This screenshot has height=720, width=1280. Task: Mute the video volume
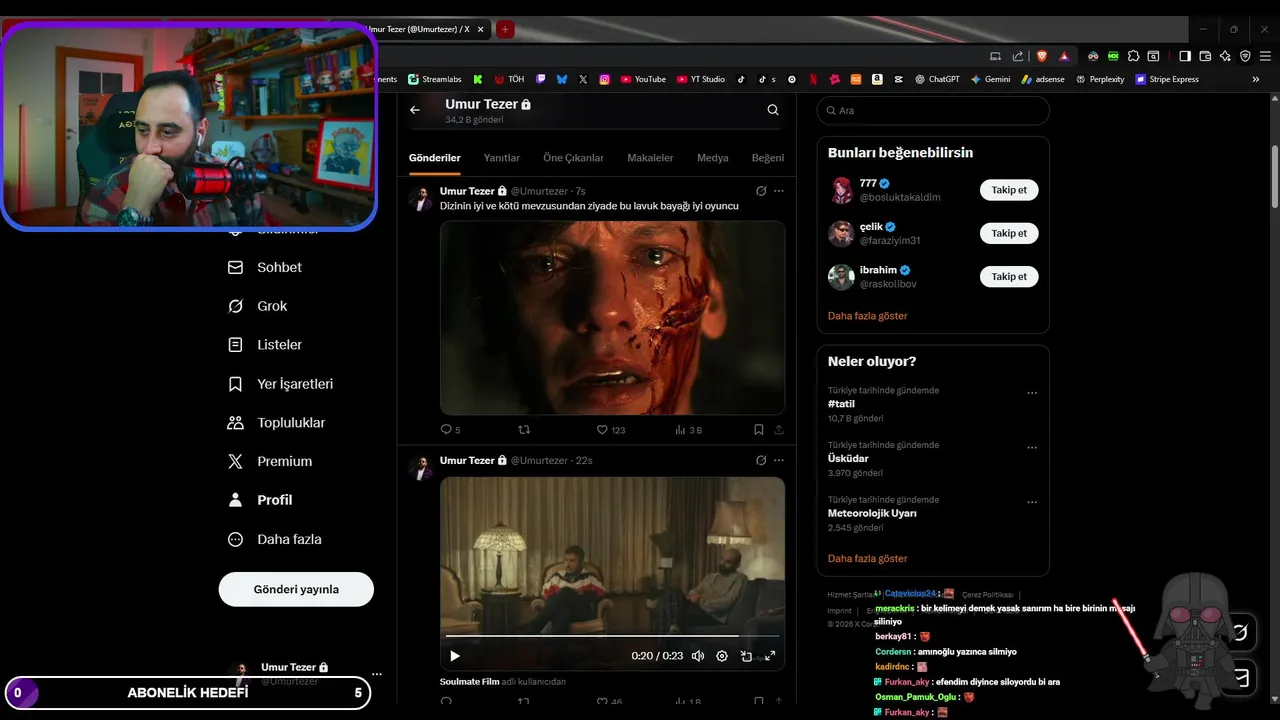(x=698, y=656)
